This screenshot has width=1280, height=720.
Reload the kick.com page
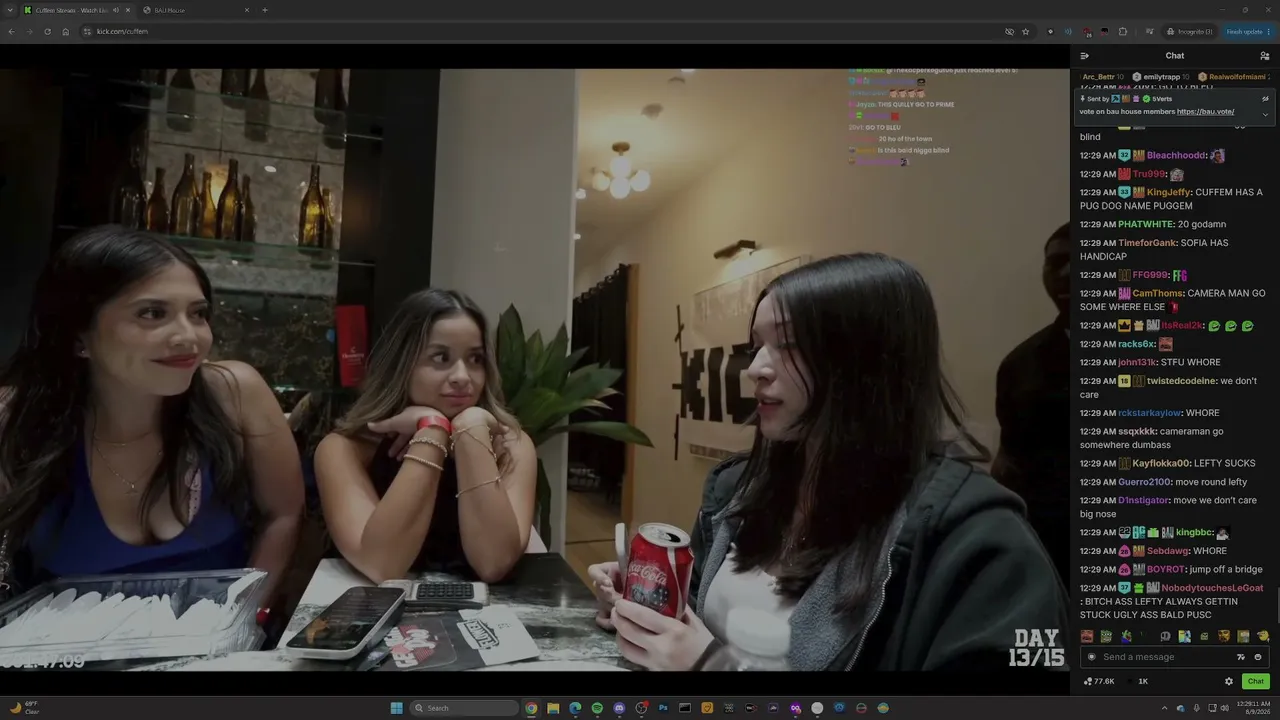pyautogui.click(x=47, y=31)
